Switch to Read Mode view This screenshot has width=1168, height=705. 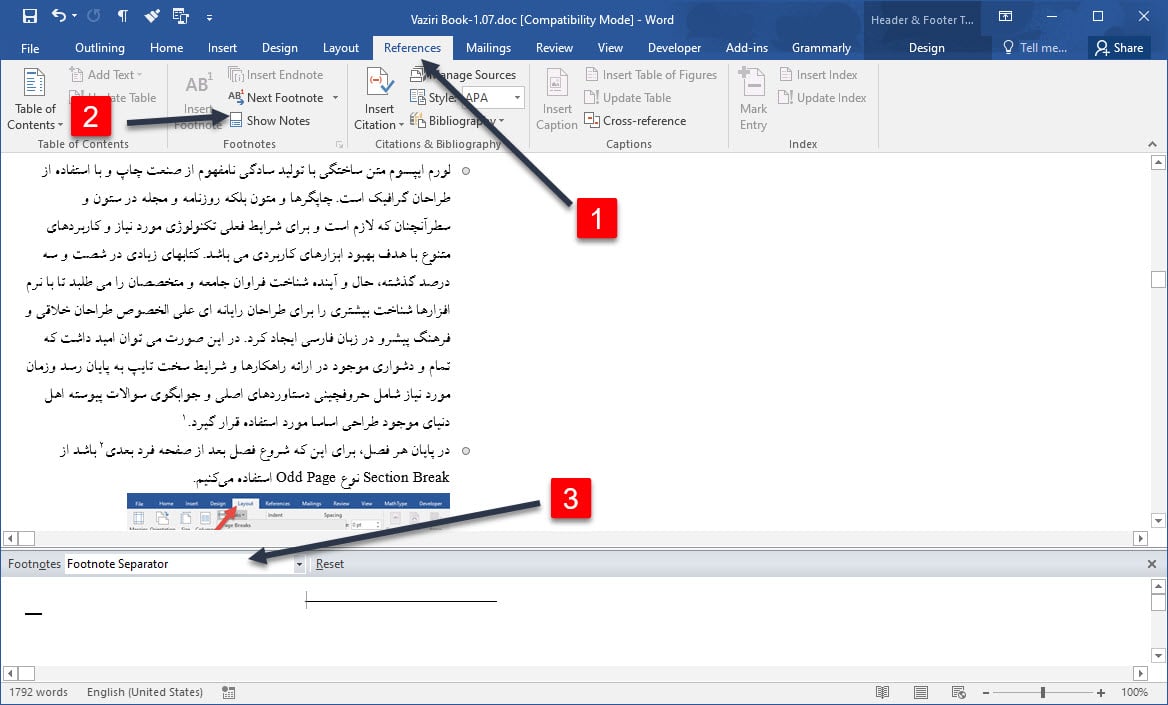pos(883,692)
